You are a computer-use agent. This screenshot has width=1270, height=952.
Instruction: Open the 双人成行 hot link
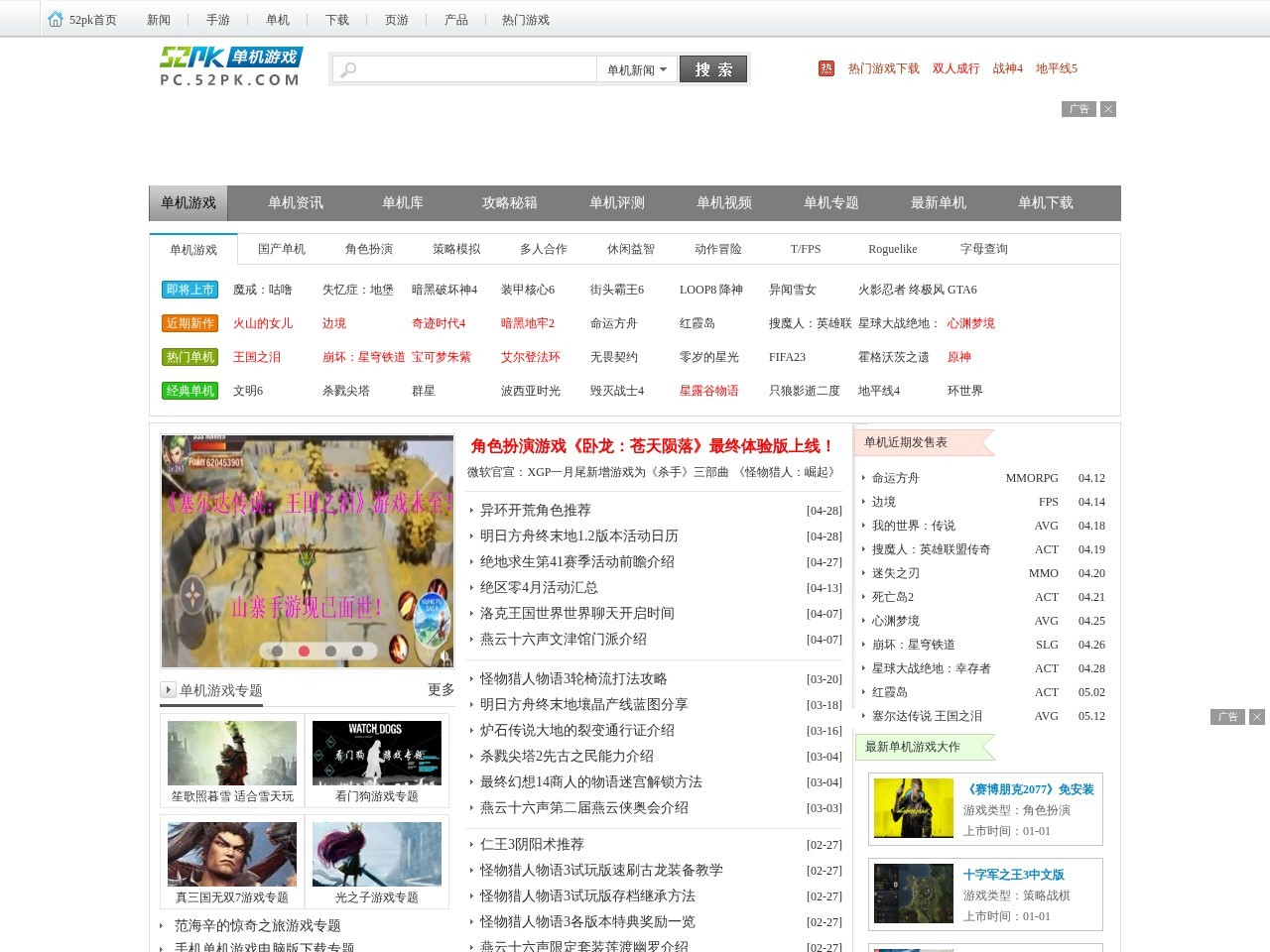[956, 68]
